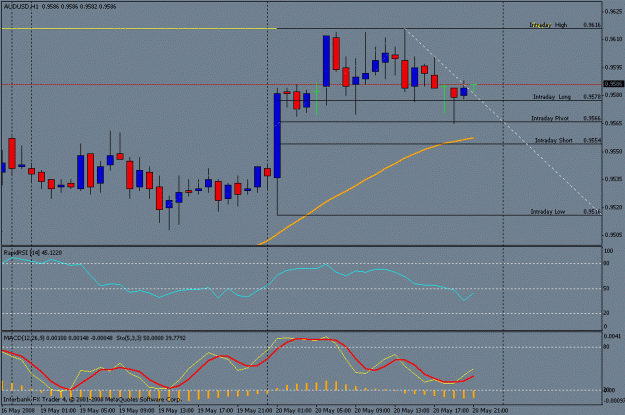
Task: Click the 0.9578 Intraday Long value
Action: coord(592,97)
